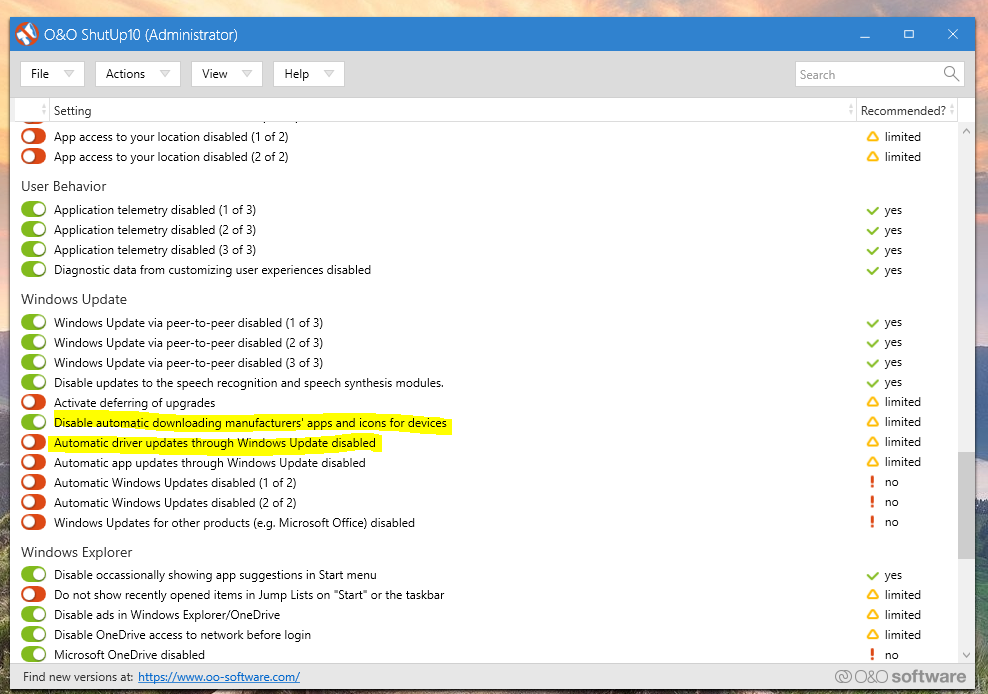Viewport: 988px width, 694px height.
Task: Toggle Automatic Windows Updates disabled (1 of 2) switch
Action: 33,482
